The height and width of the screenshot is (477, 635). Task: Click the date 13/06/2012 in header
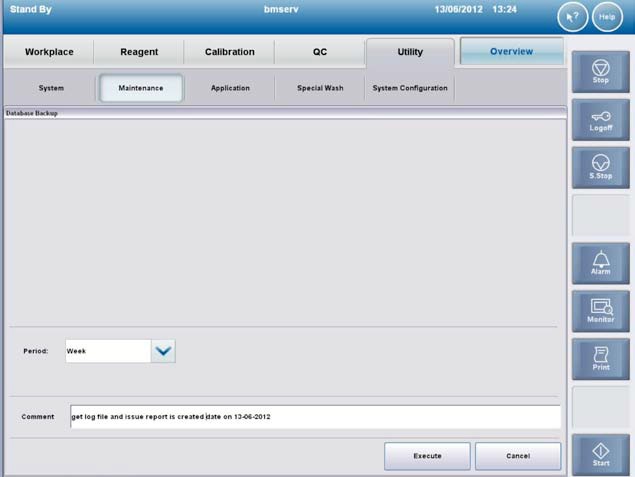(458, 9)
